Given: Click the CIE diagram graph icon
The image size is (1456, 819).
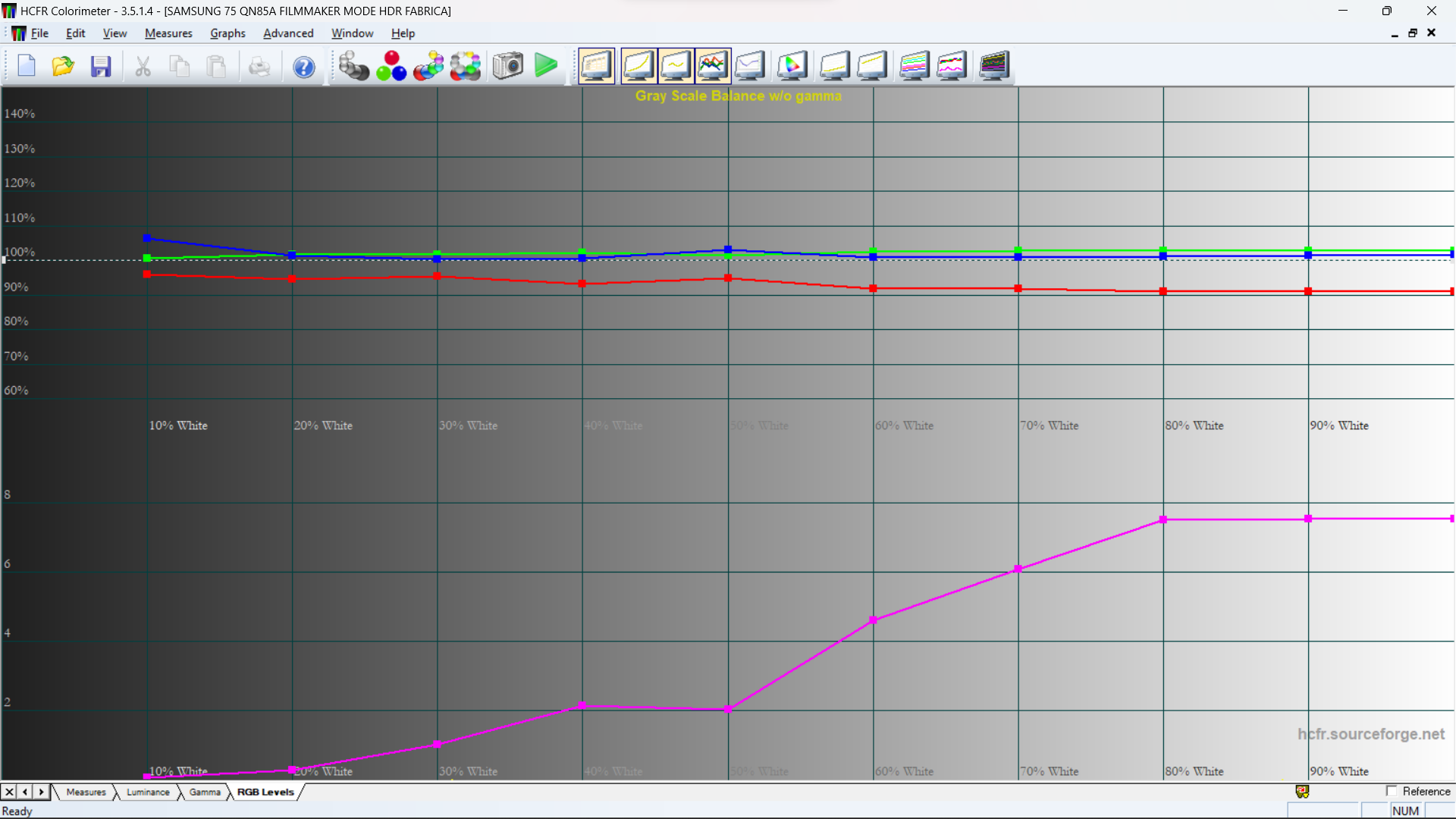Looking at the screenshot, I should (x=792, y=66).
